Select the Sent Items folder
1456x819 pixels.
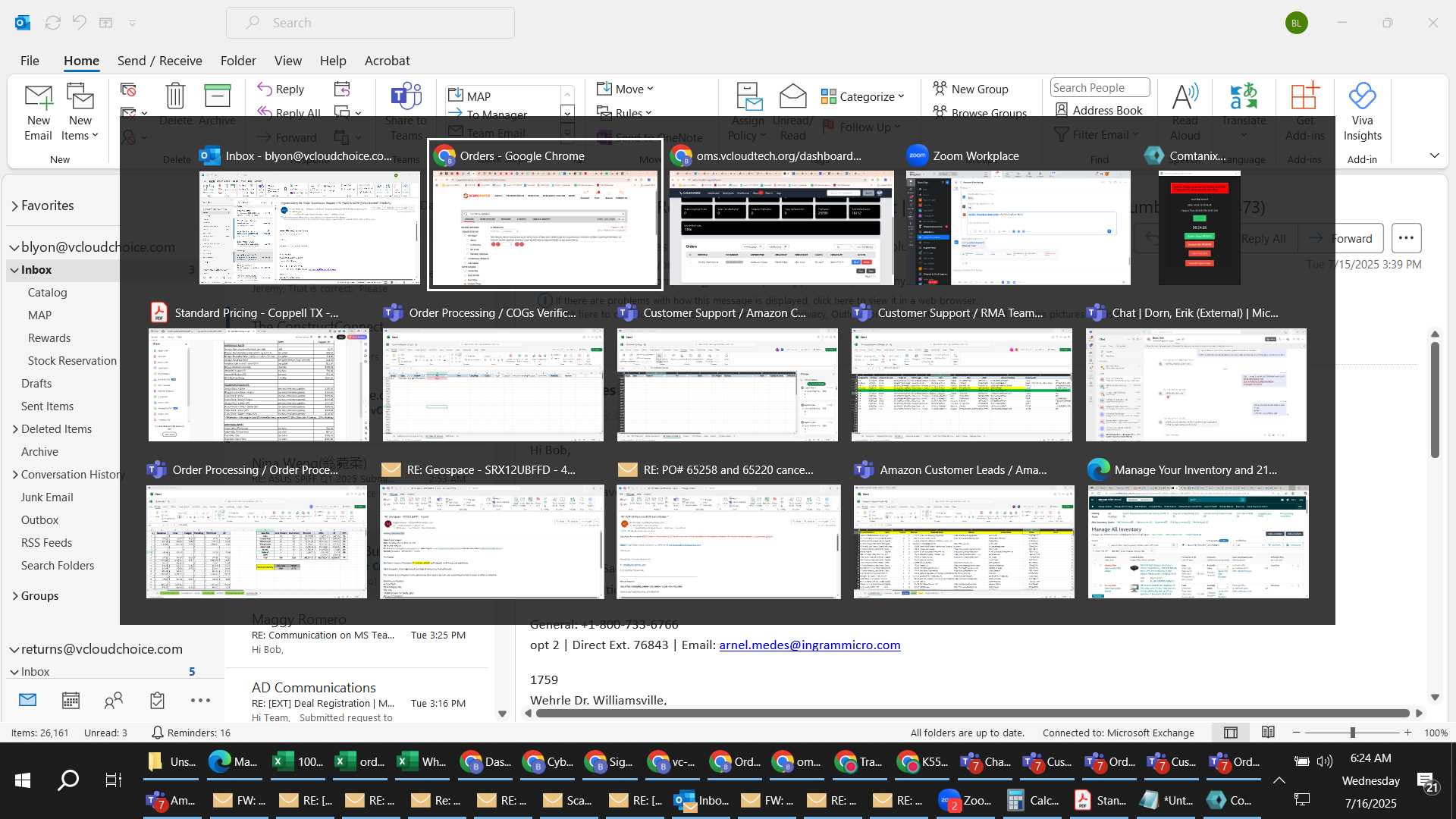tap(47, 406)
